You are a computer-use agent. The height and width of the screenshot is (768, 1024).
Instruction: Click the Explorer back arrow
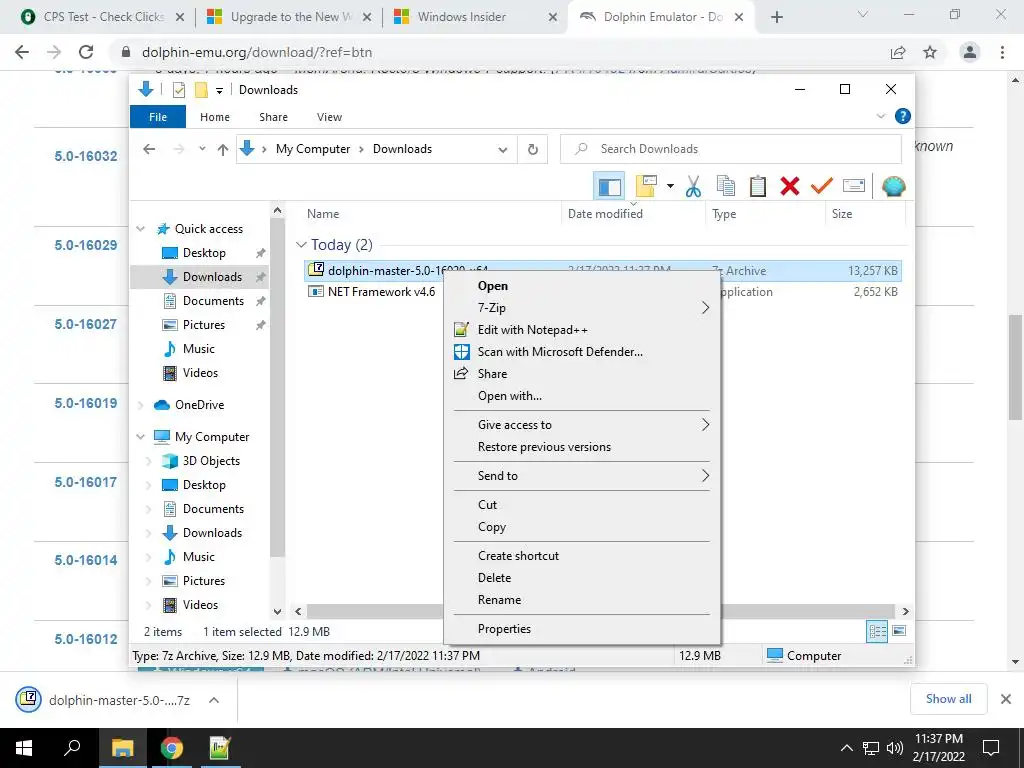point(149,149)
